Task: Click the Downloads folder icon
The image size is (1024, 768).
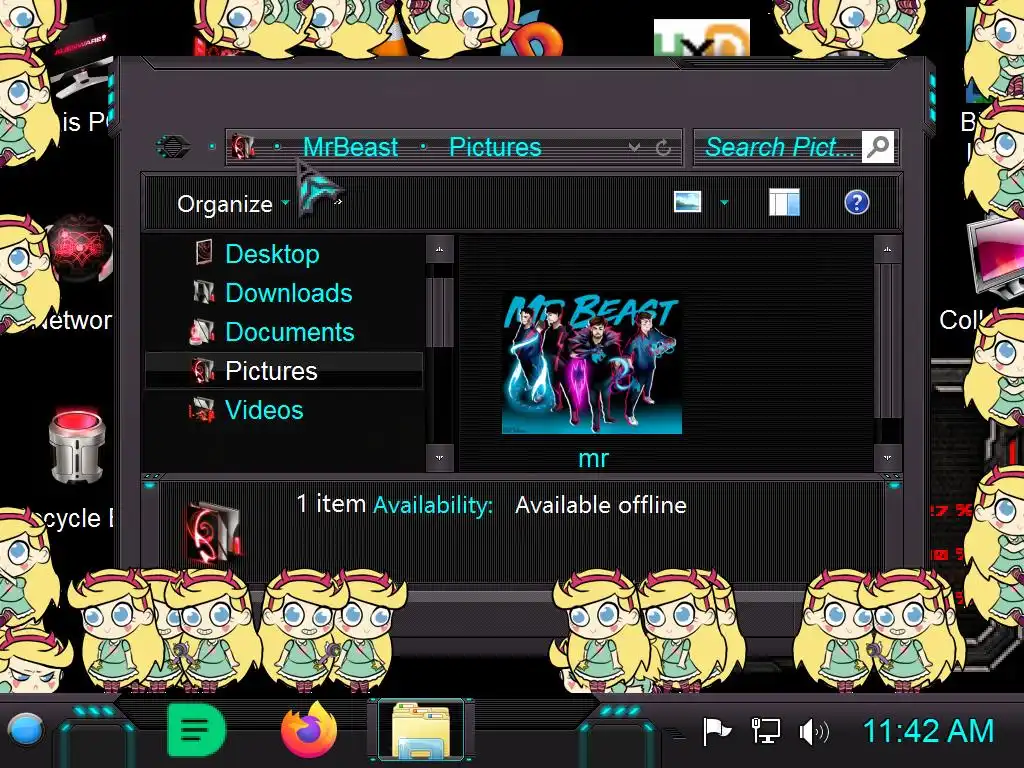Action: (204, 292)
